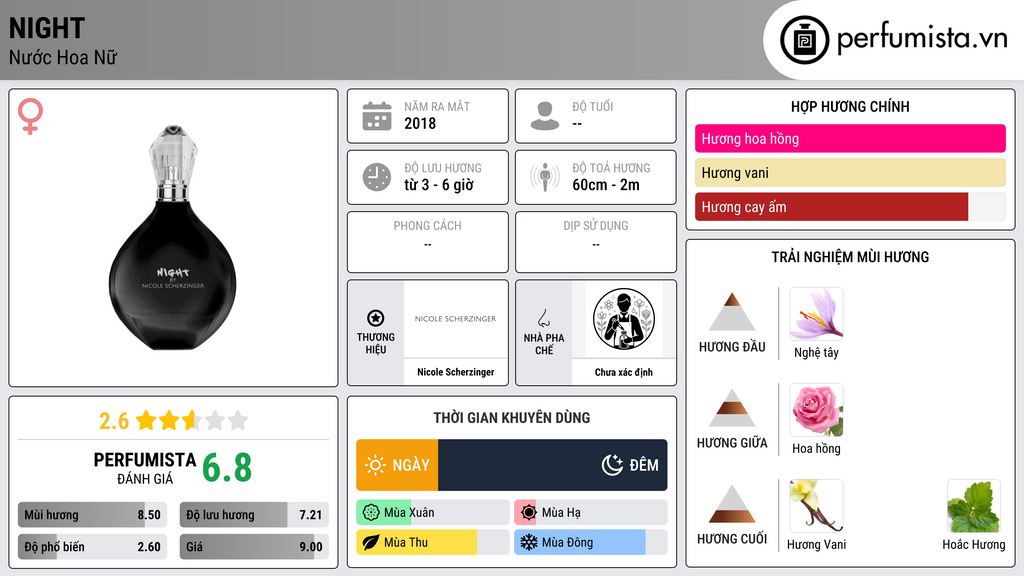Click the person silhouette icon for Độ tuổi
The height and width of the screenshot is (576, 1024).
coord(545,116)
